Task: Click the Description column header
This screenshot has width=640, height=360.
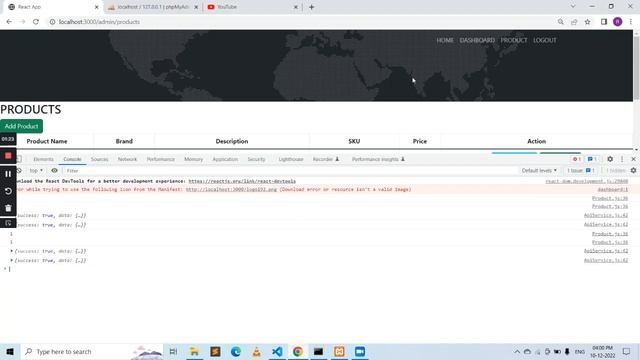Action: 232,141
